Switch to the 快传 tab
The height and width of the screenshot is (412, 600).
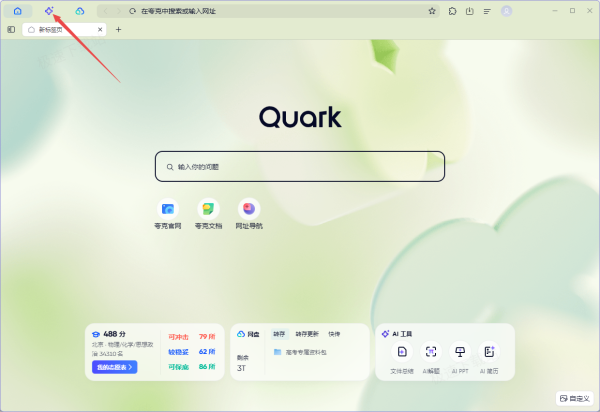pyautogui.click(x=334, y=334)
